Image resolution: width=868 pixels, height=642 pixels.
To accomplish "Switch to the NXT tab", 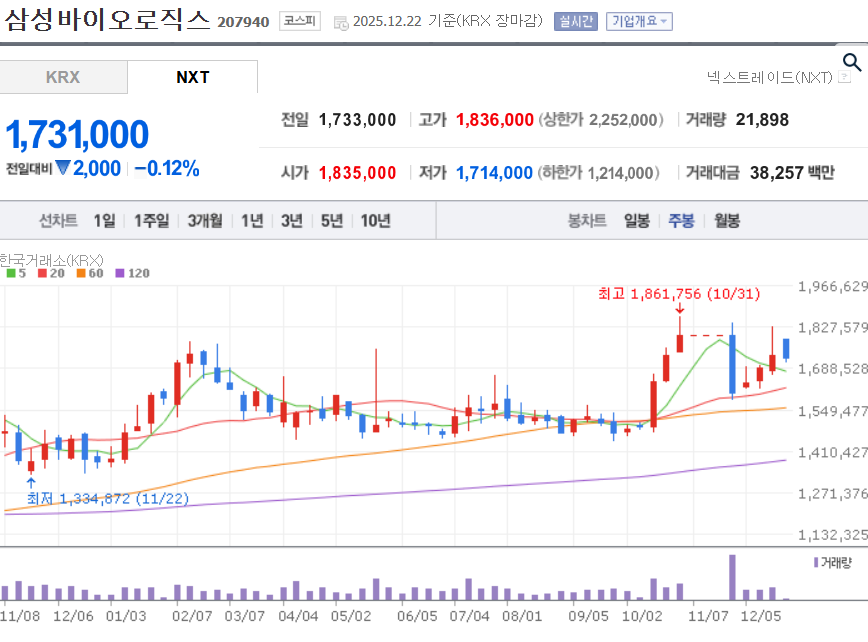I will click(x=193, y=77).
